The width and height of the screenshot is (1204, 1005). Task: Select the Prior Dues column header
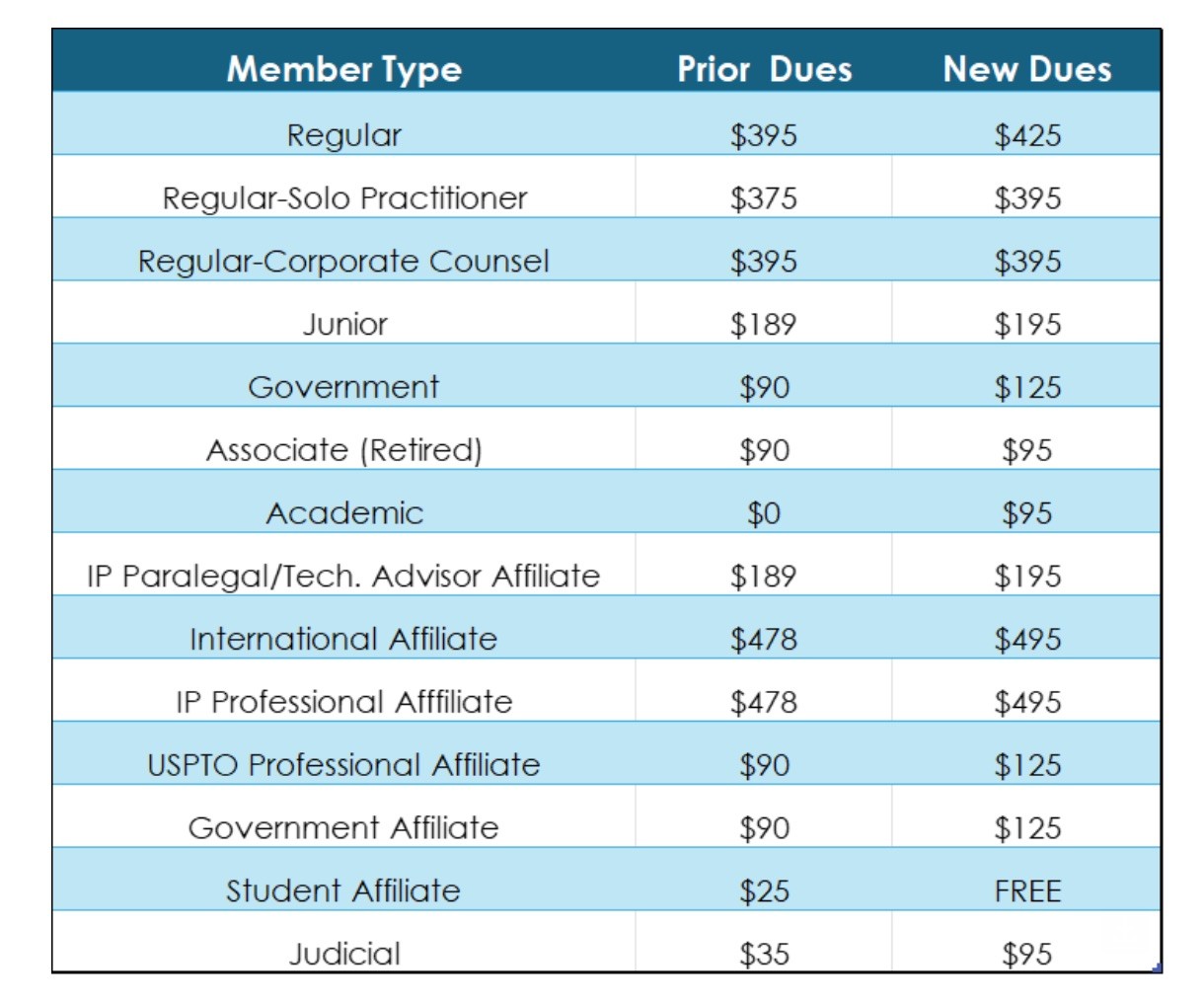click(x=764, y=69)
